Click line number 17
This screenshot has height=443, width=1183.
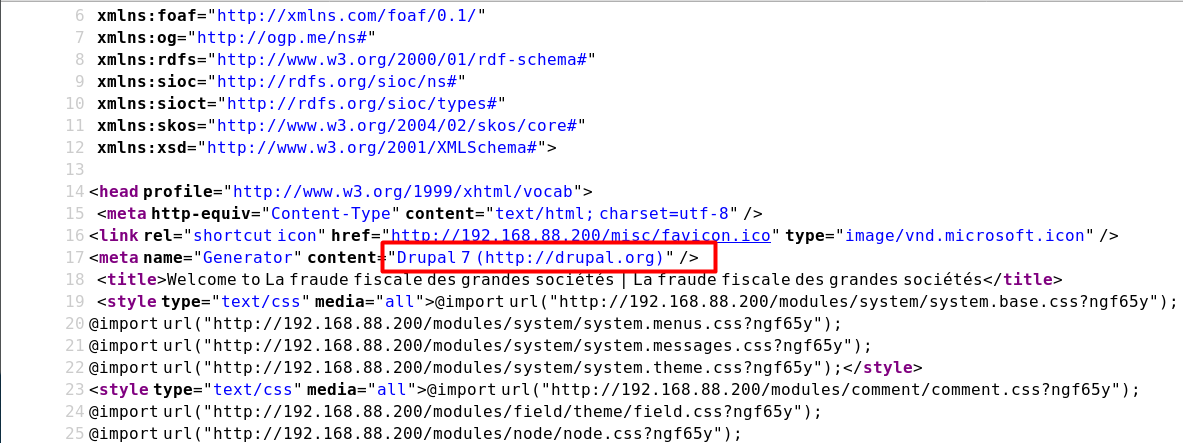(x=75, y=257)
